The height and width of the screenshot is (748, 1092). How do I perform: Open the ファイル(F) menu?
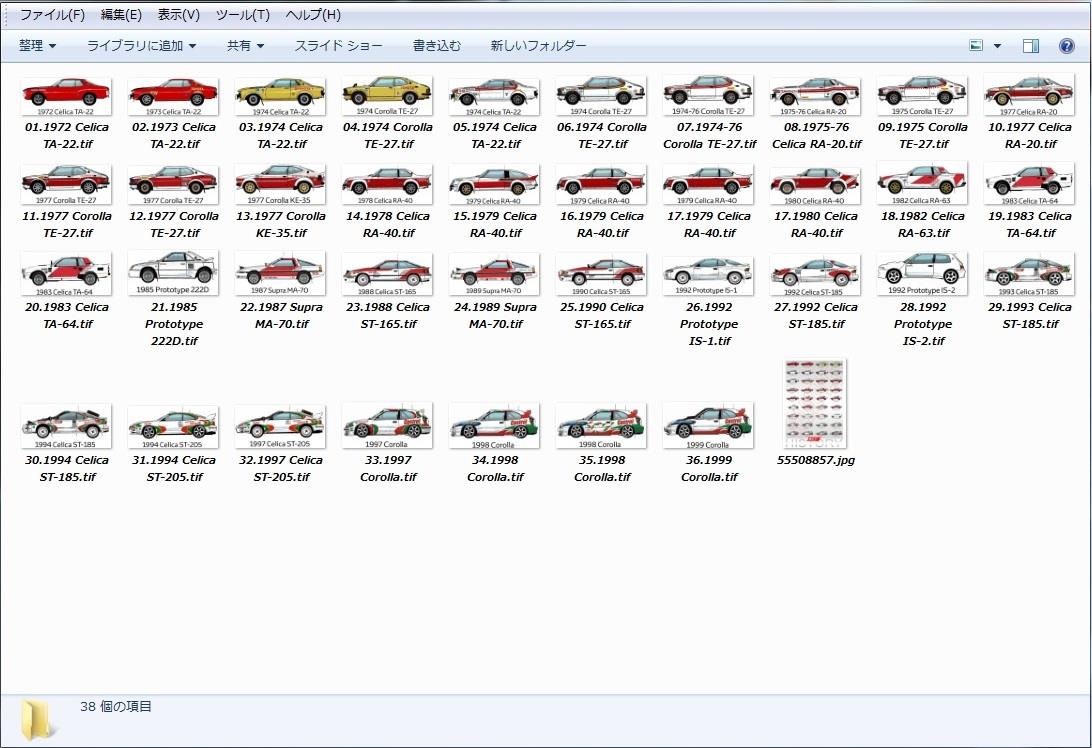coord(52,15)
